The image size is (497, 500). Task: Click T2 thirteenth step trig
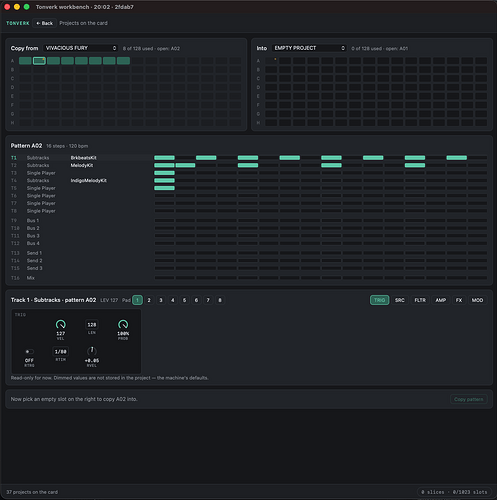pyautogui.click(x=415, y=165)
